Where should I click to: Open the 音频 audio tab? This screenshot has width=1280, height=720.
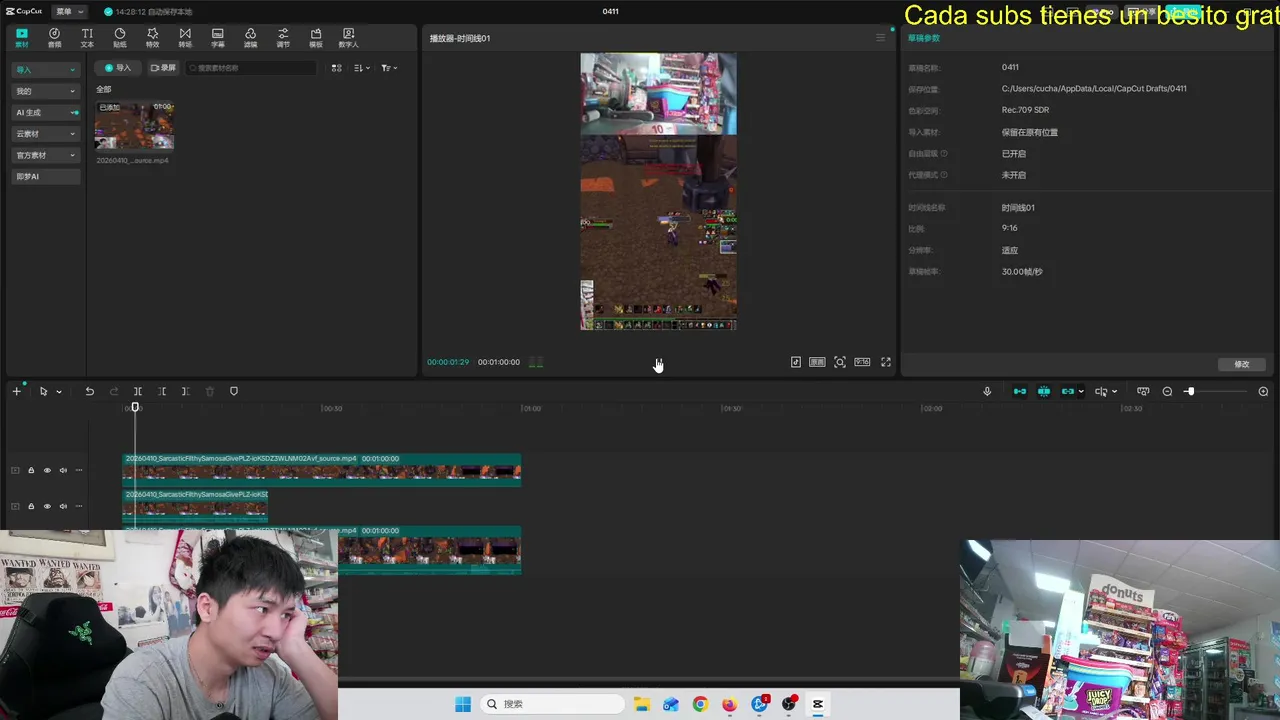point(55,38)
